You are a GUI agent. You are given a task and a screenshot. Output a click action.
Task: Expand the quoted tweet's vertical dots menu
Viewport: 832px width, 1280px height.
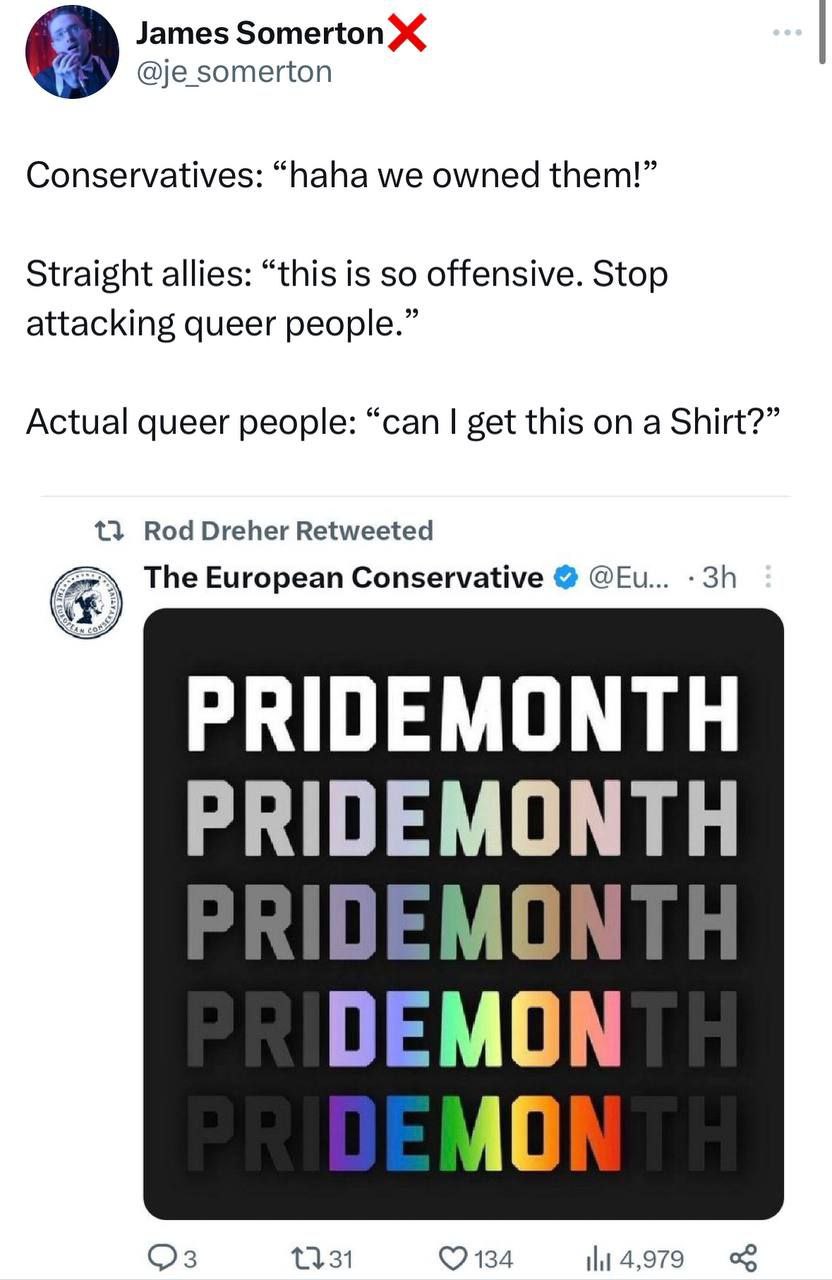coord(768,577)
